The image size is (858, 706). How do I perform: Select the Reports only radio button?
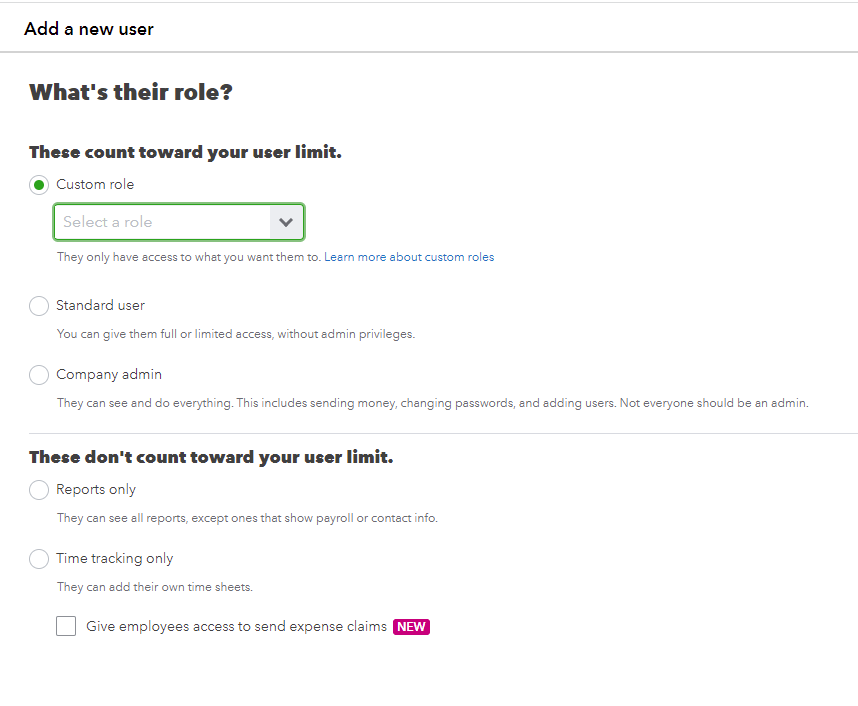pos(39,490)
